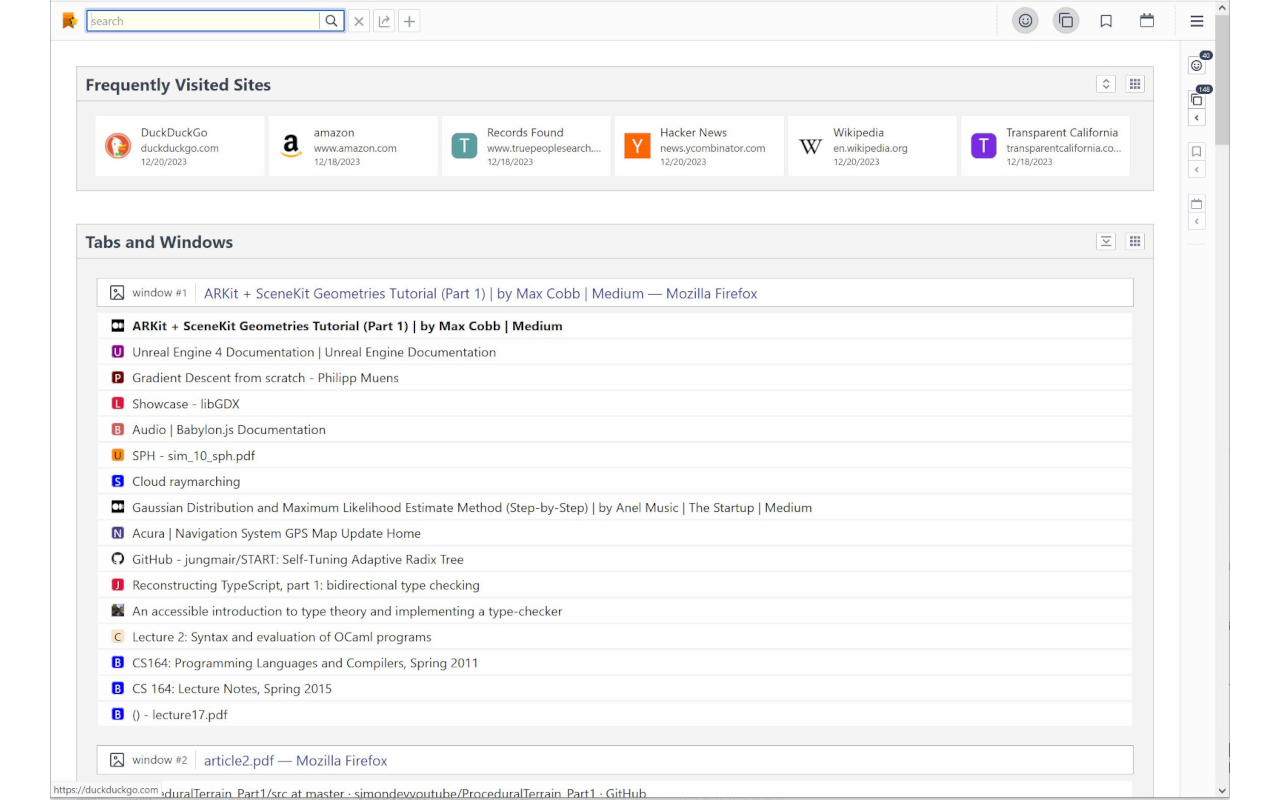Expand Frequently Visited Sites using up-down arrows
This screenshot has height=800, width=1280.
point(1106,84)
